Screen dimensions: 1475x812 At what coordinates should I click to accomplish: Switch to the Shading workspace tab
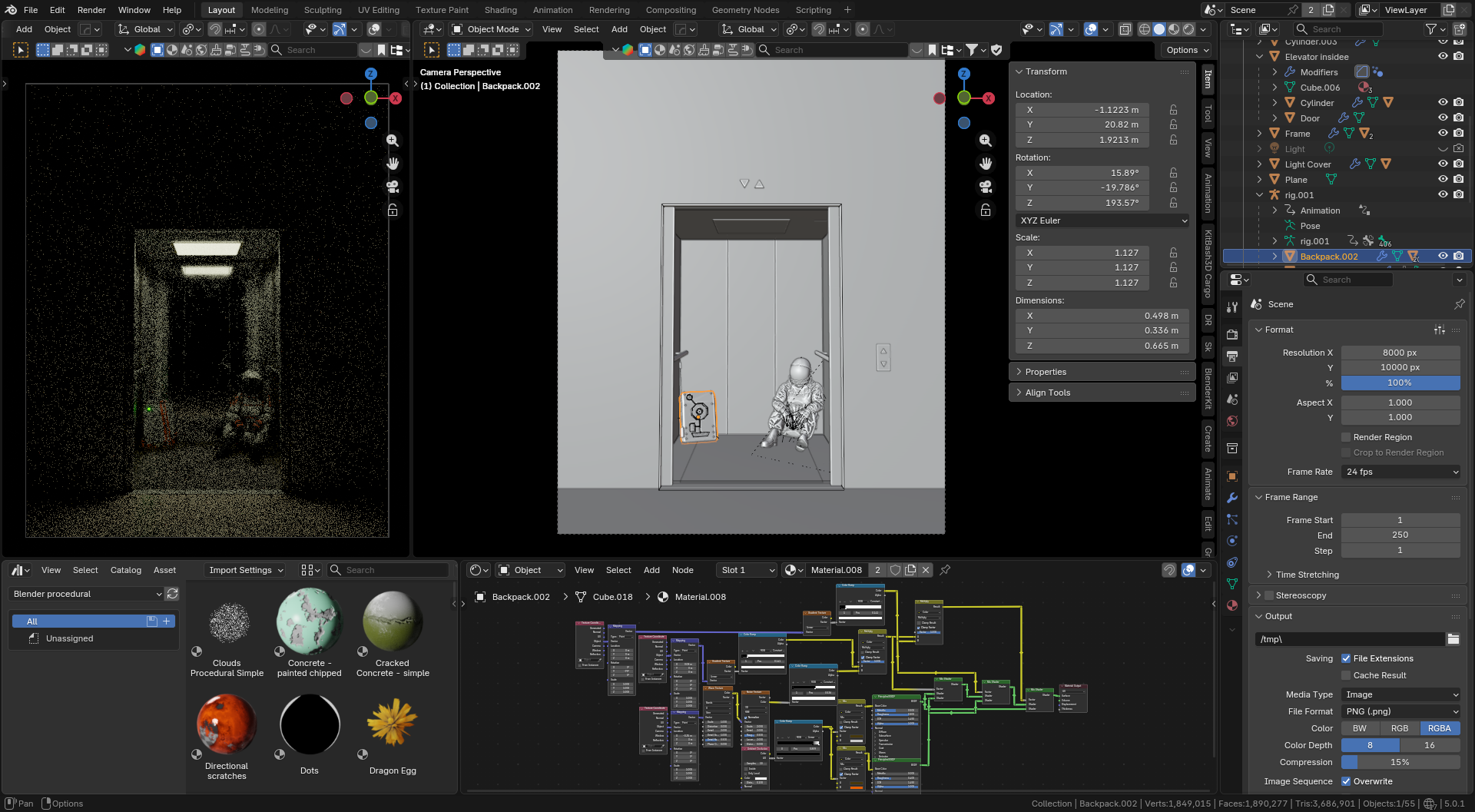(500, 10)
